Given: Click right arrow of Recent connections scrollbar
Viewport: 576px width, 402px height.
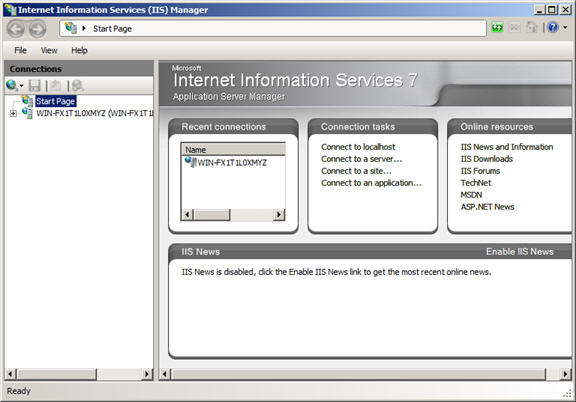Looking at the screenshot, I should pyautogui.click(x=279, y=214).
